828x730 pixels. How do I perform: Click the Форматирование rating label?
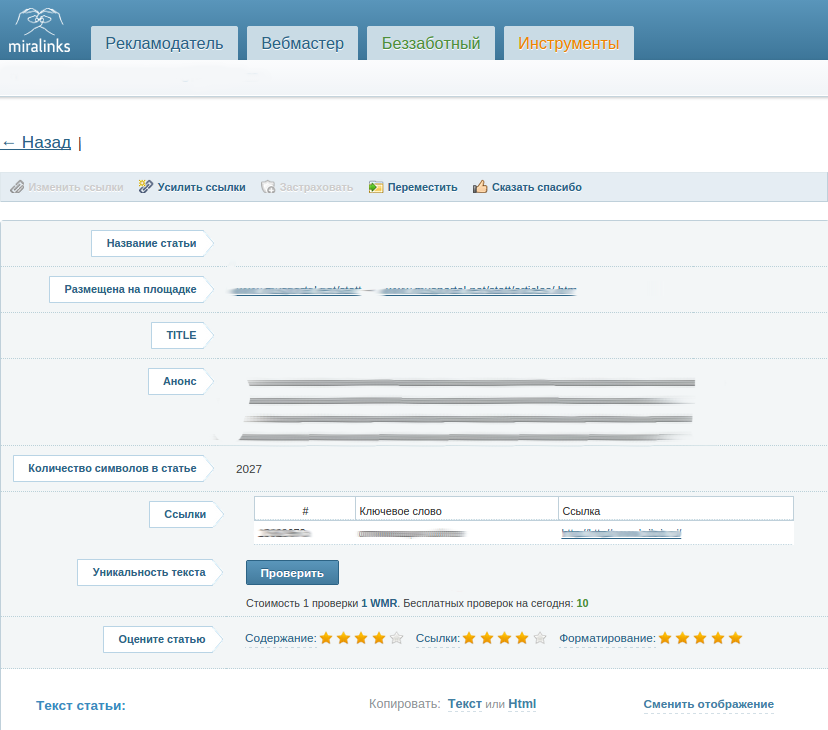tap(607, 638)
